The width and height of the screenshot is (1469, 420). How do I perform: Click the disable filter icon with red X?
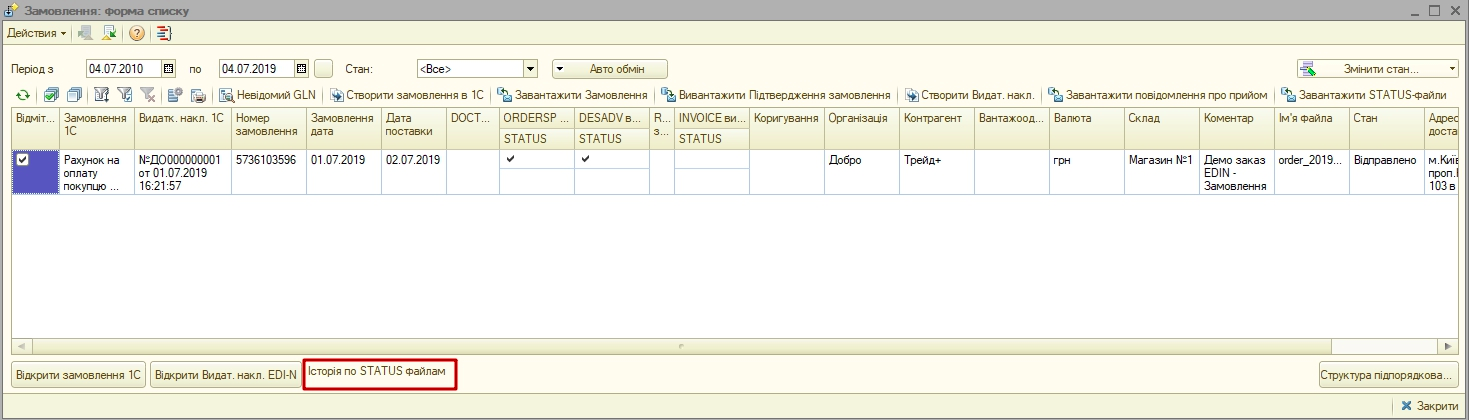[x=147, y=95]
